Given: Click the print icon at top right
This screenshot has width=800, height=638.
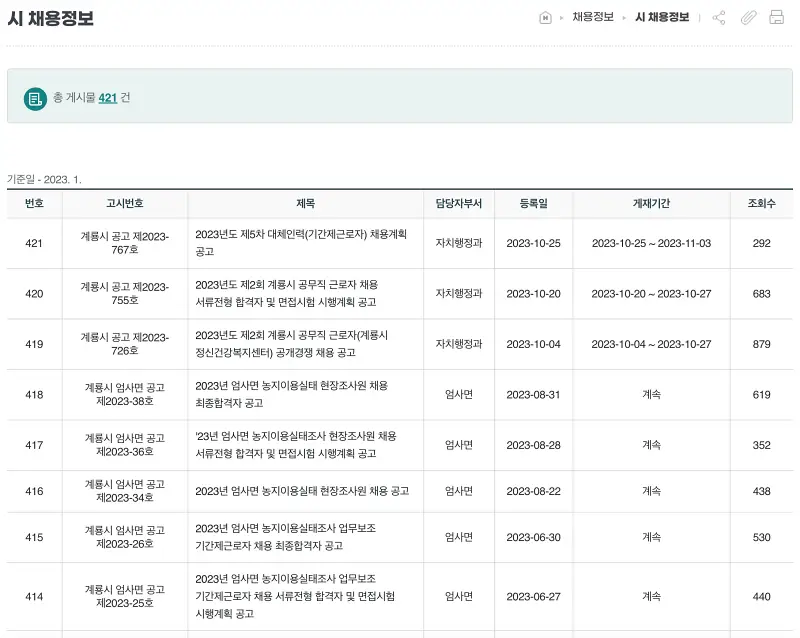Looking at the screenshot, I should pos(776,17).
